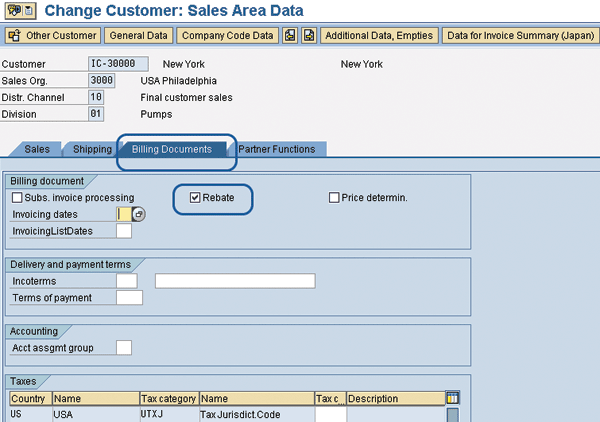Image resolution: width=600 pixels, height=422 pixels.
Task: Click the Incoterms description field
Action: pyautogui.click(x=235, y=281)
